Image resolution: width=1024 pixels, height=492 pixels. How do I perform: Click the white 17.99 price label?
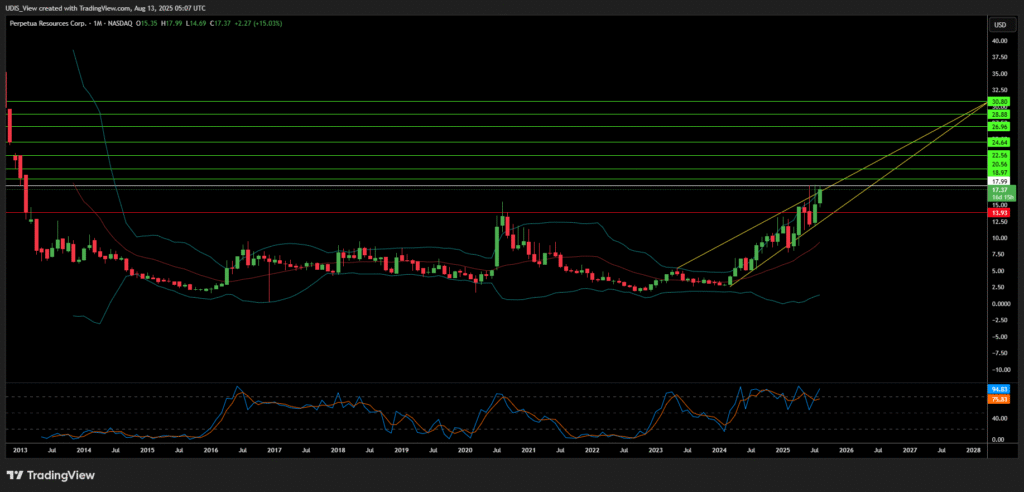click(998, 181)
